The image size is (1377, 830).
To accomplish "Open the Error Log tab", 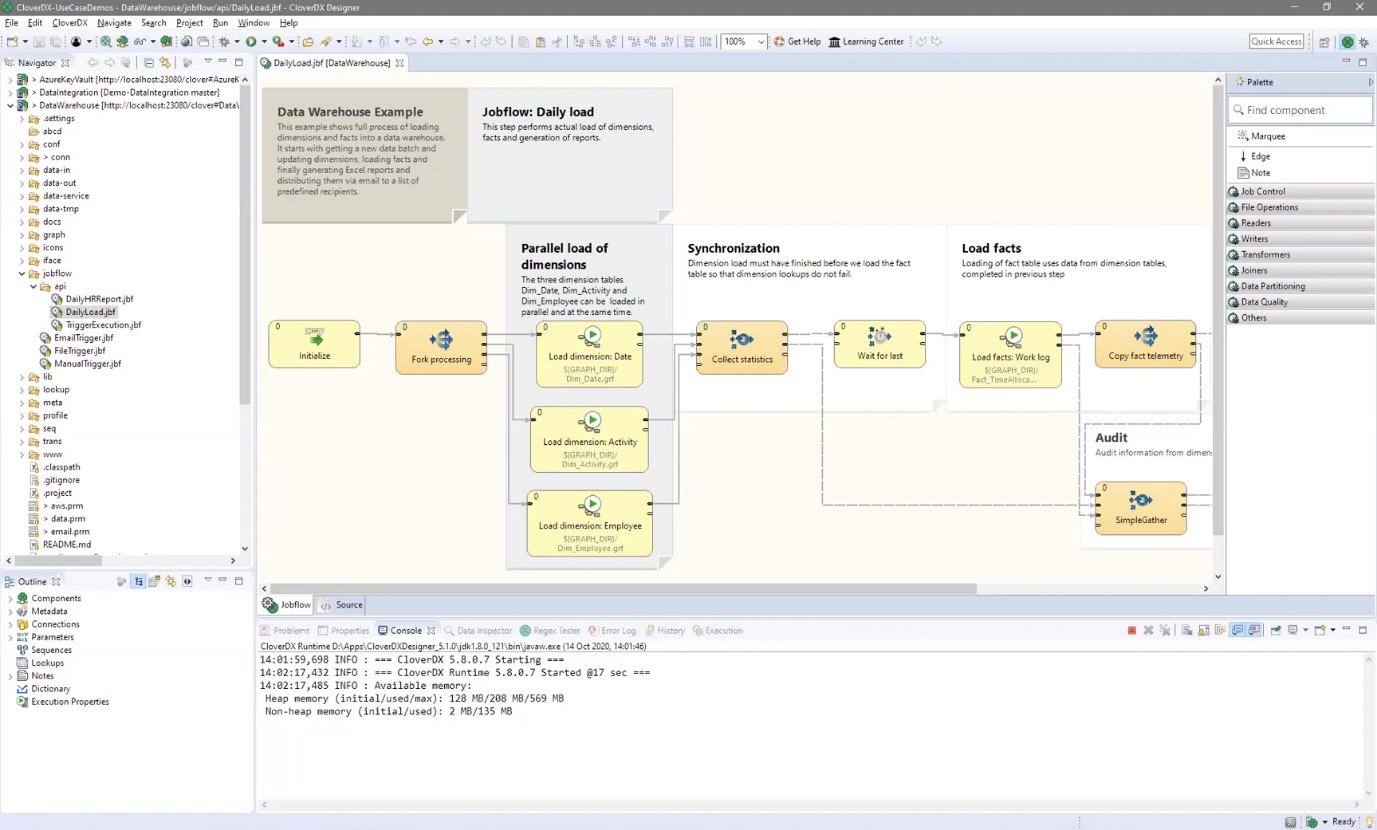I will click(612, 631).
